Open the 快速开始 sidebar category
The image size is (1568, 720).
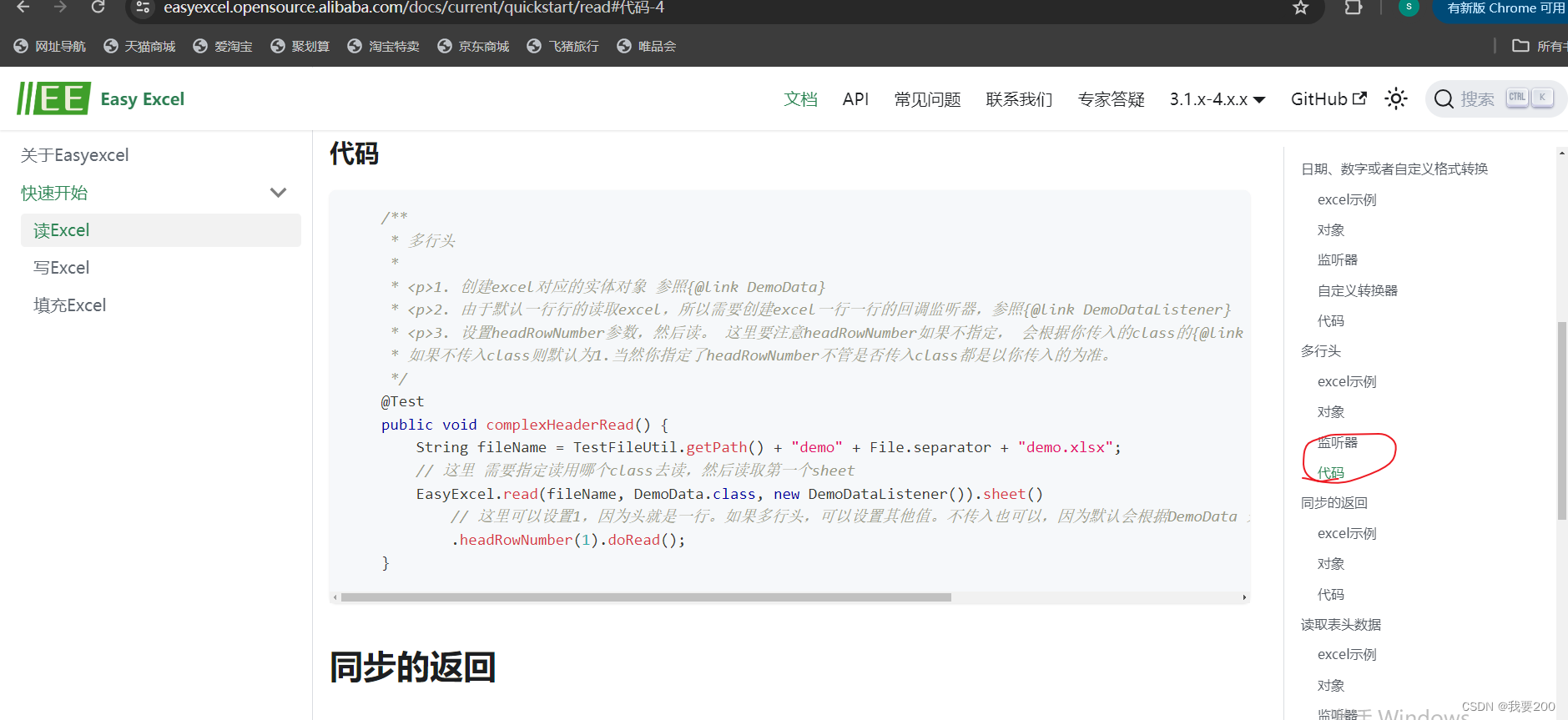(x=54, y=193)
